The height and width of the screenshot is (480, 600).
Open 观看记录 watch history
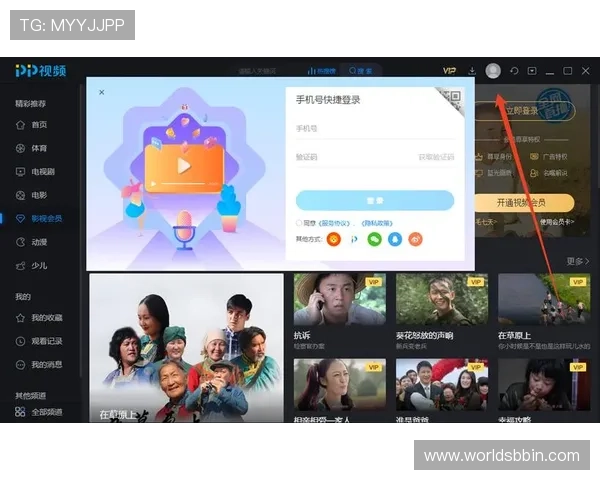[x=39, y=341]
